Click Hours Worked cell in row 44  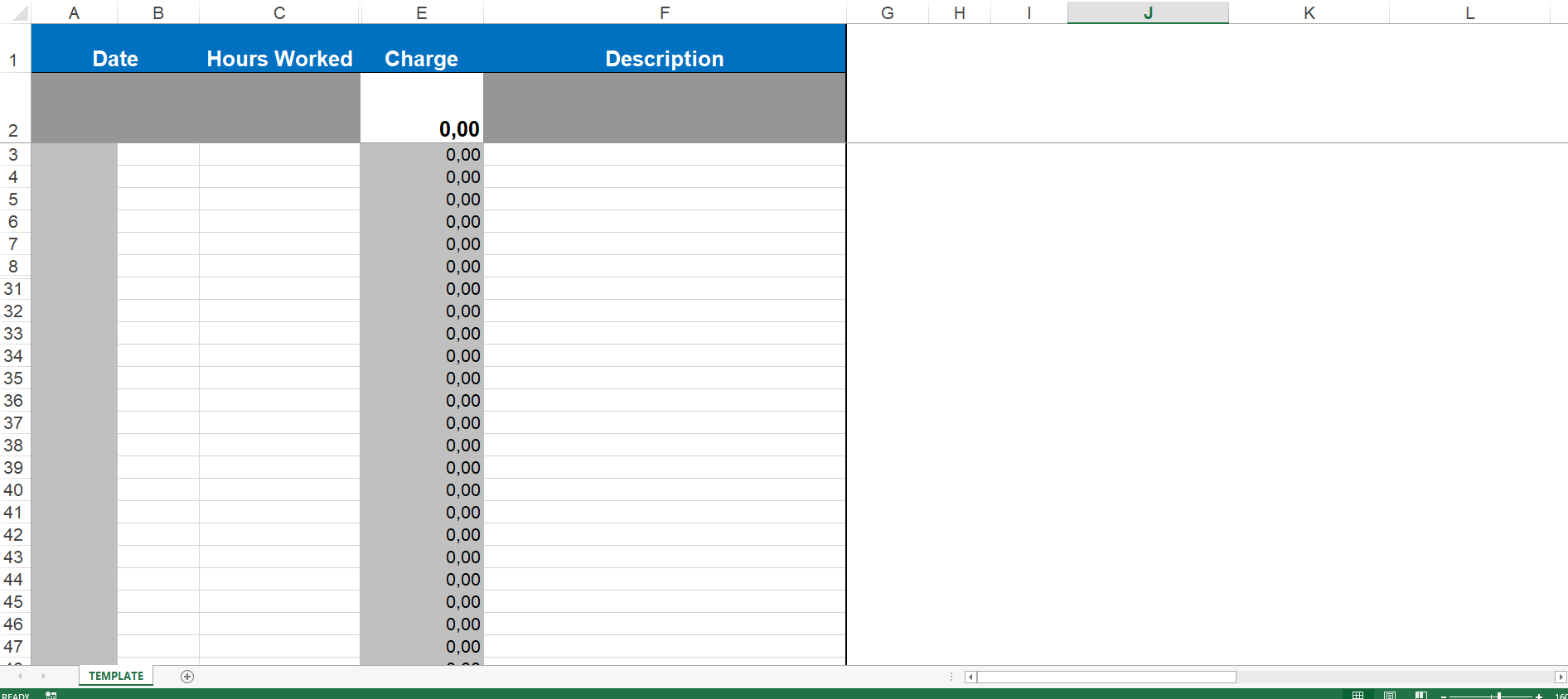click(x=279, y=579)
